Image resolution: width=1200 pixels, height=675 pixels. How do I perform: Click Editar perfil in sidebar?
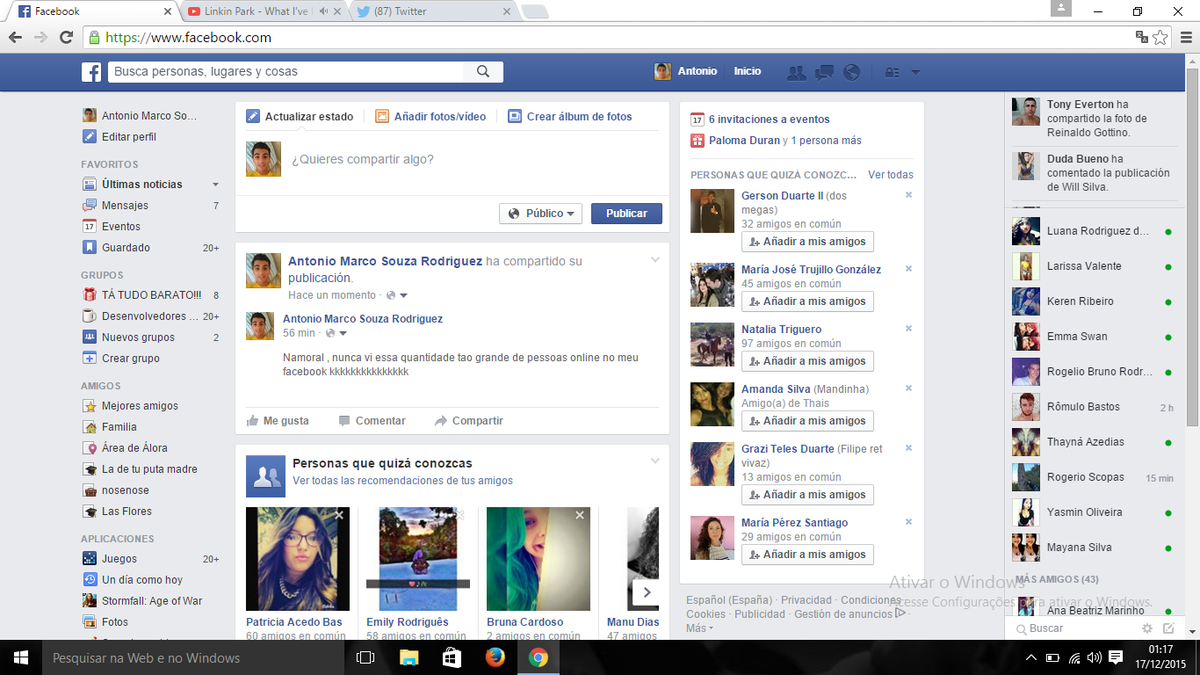(x=129, y=137)
